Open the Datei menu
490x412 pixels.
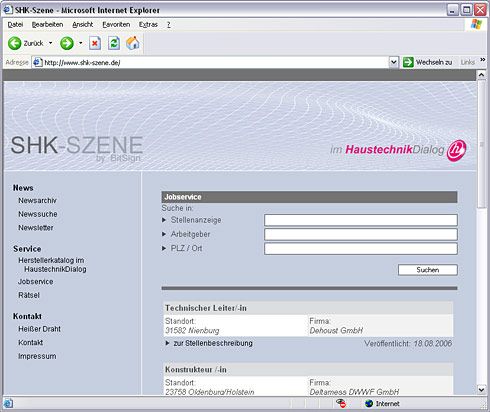tap(15, 24)
